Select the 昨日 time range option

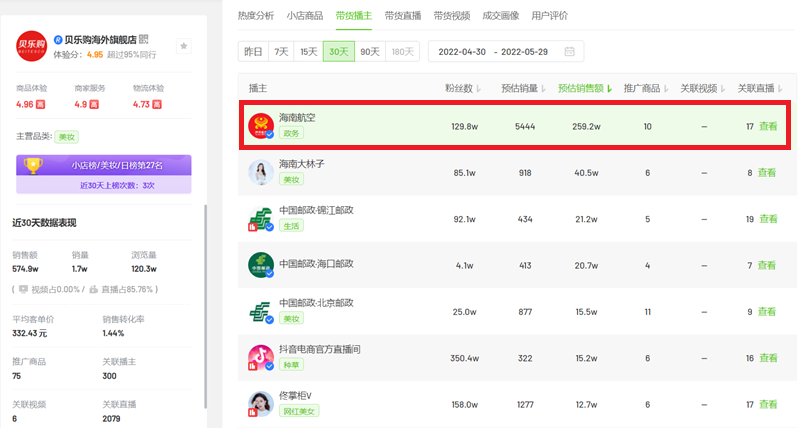[x=253, y=52]
